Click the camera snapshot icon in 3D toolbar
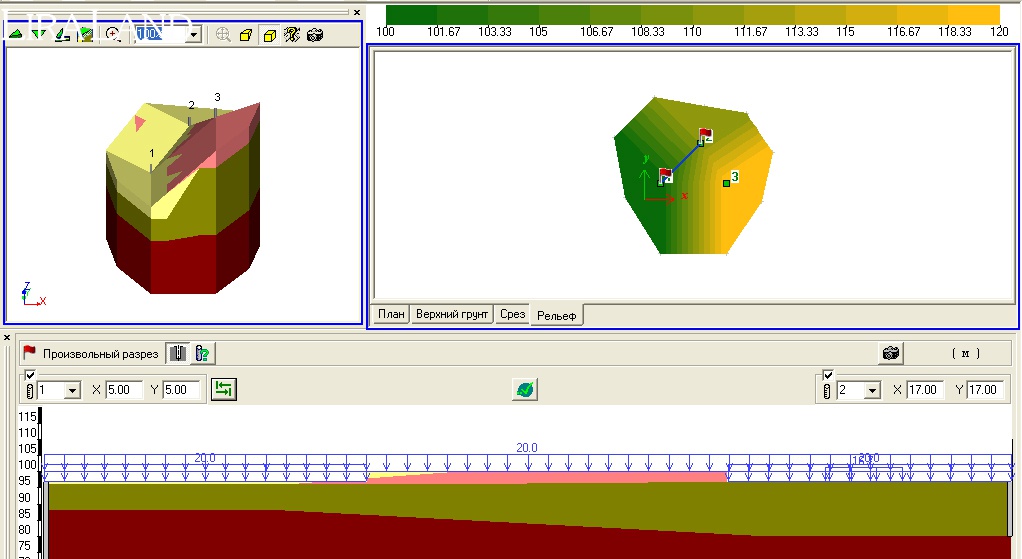The height and width of the screenshot is (559, 1022). pyautogui.click(x=315, y=35)
